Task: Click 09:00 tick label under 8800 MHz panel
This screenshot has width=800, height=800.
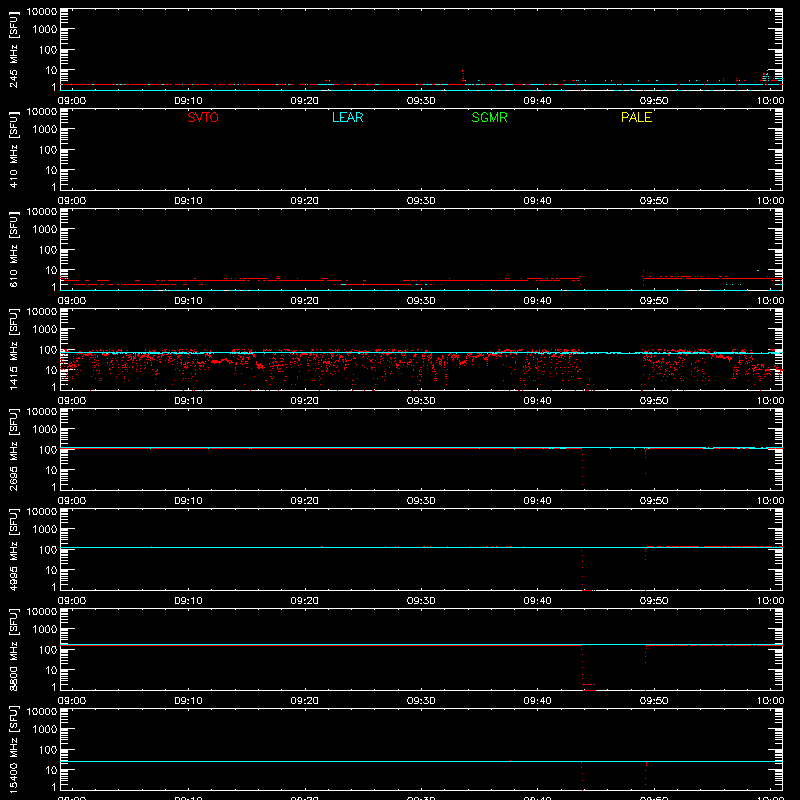Action: point(71,701)
